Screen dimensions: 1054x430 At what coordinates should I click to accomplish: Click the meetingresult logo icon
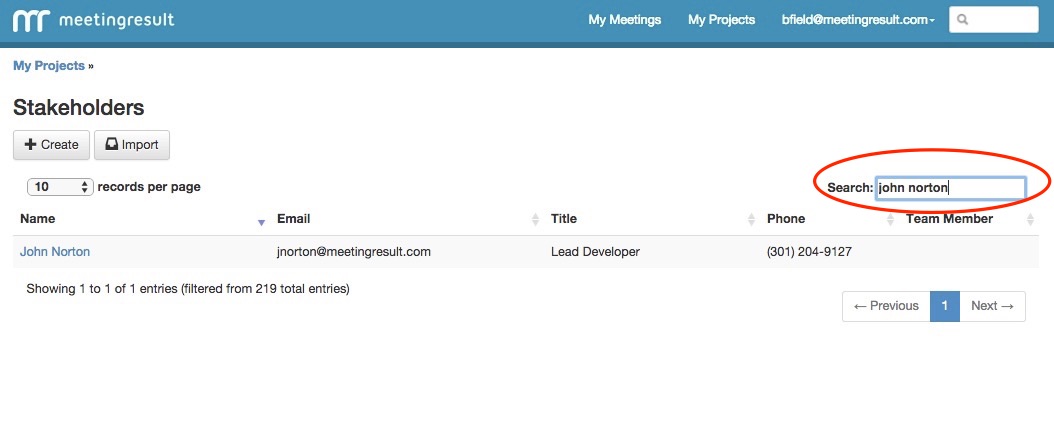[x=31, y=20]
